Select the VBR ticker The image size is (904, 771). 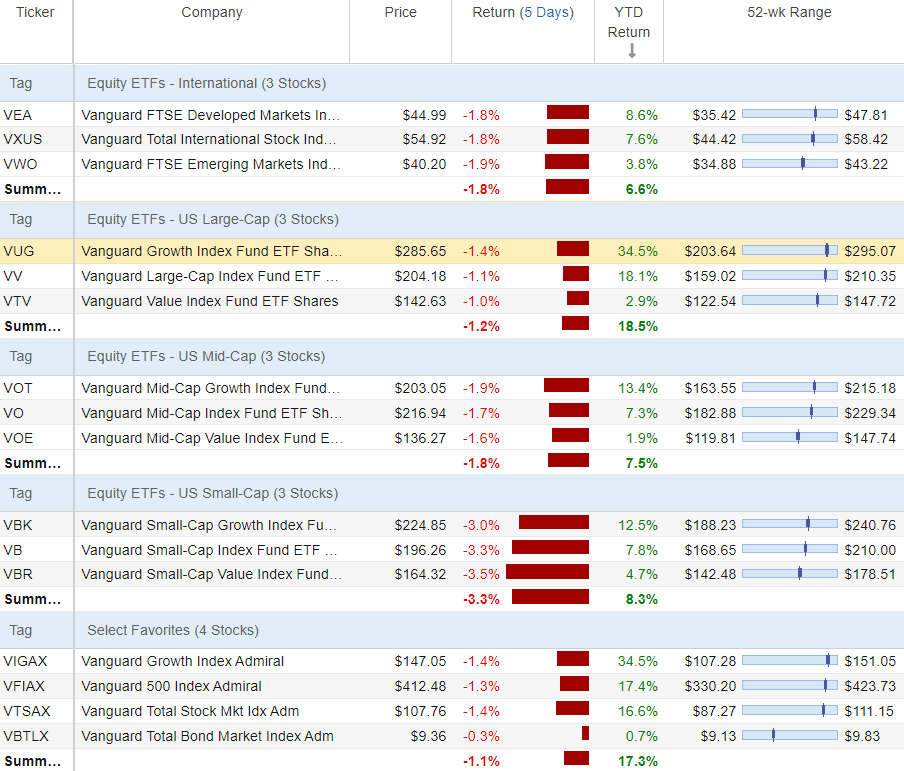18,574
